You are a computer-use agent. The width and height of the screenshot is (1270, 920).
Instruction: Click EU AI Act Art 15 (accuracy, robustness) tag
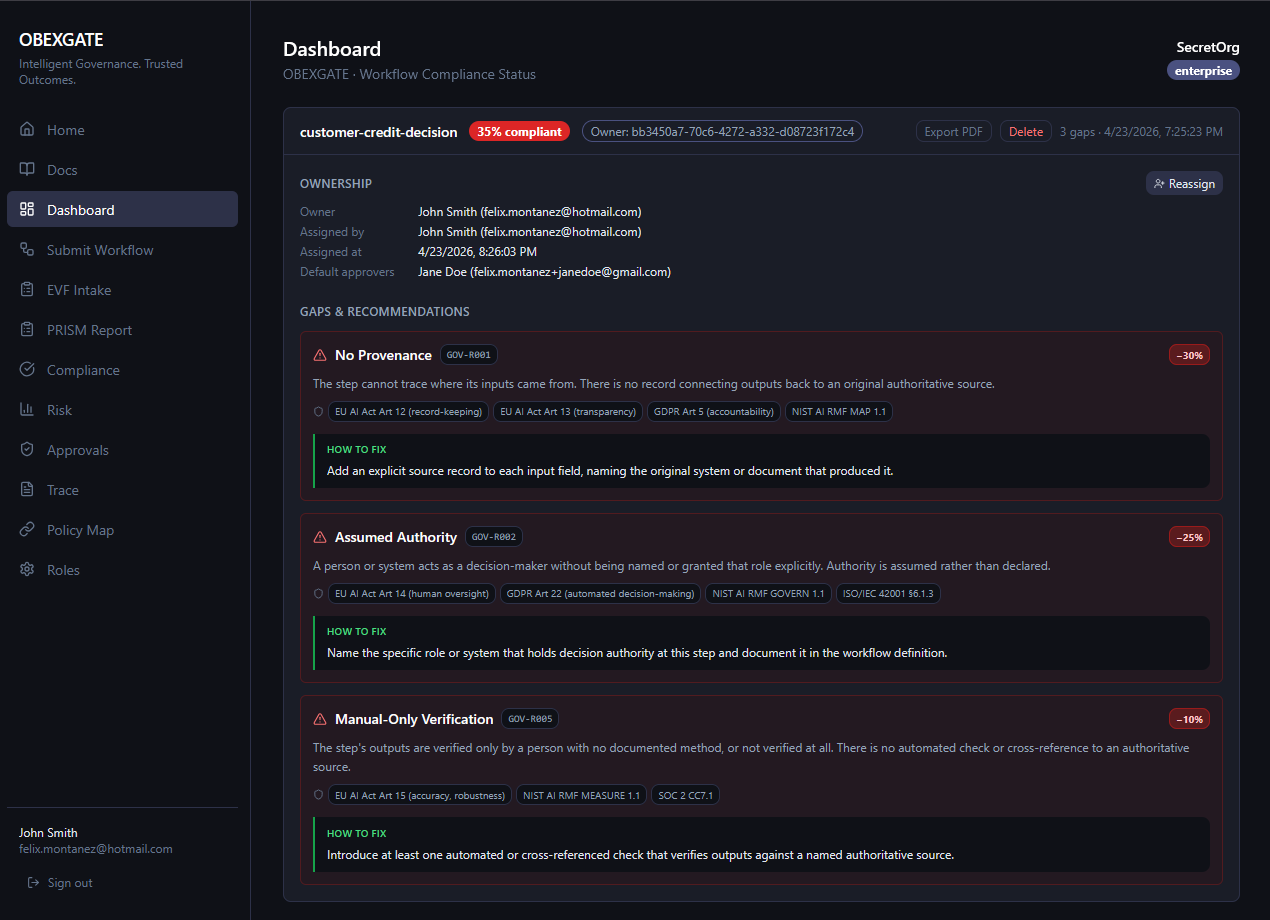(x=420, y=795)
